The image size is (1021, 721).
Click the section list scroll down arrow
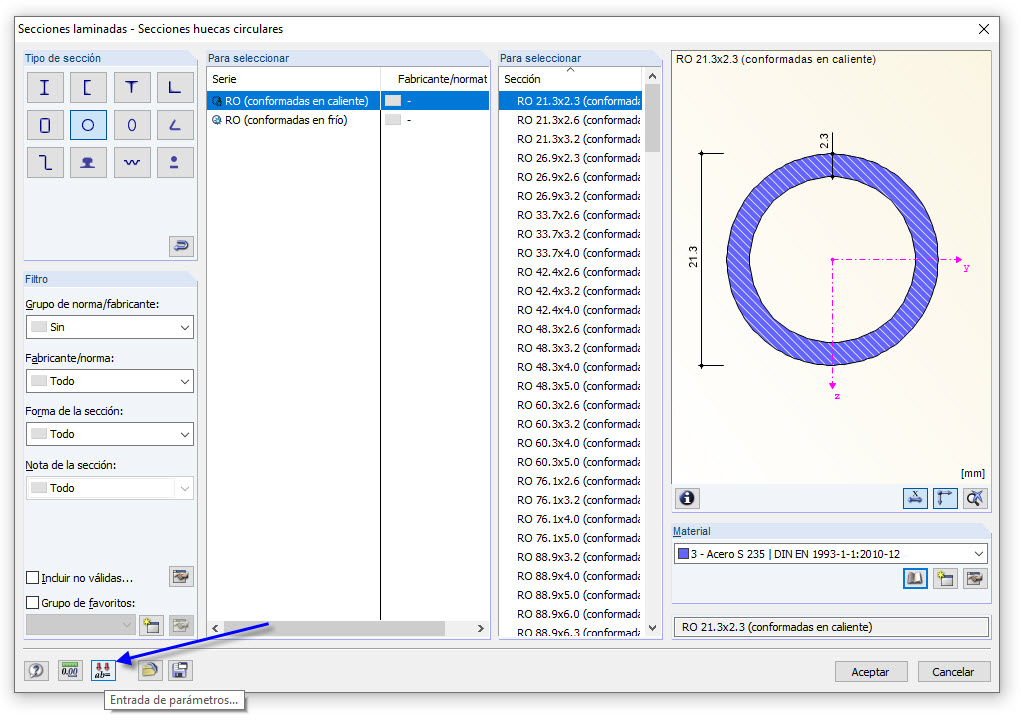click(652, 628)
